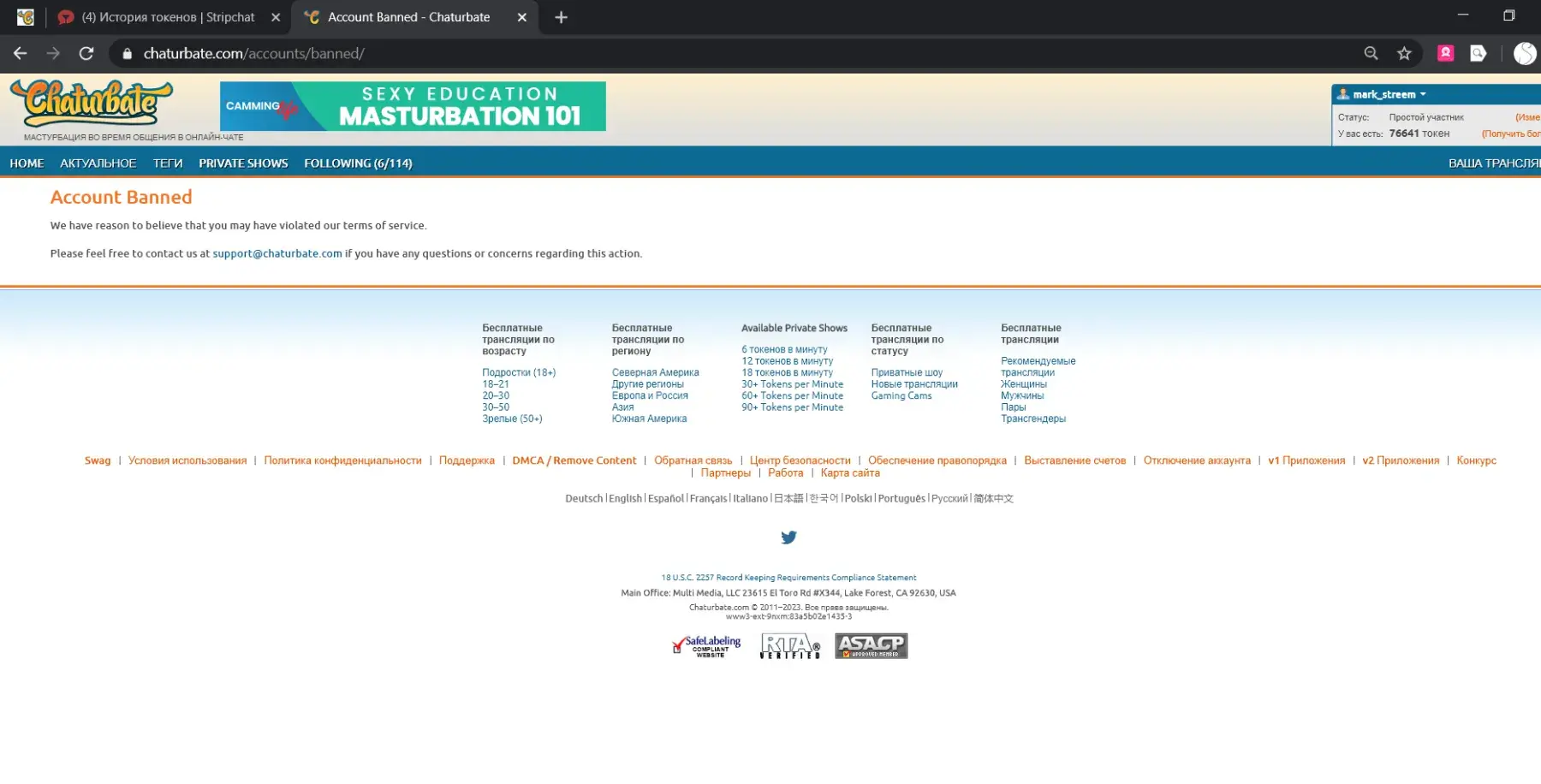The height and width of the screenshot is (784, 1541).
Task: Click the browser forward arrow
Action: click(x=53, y=53)
